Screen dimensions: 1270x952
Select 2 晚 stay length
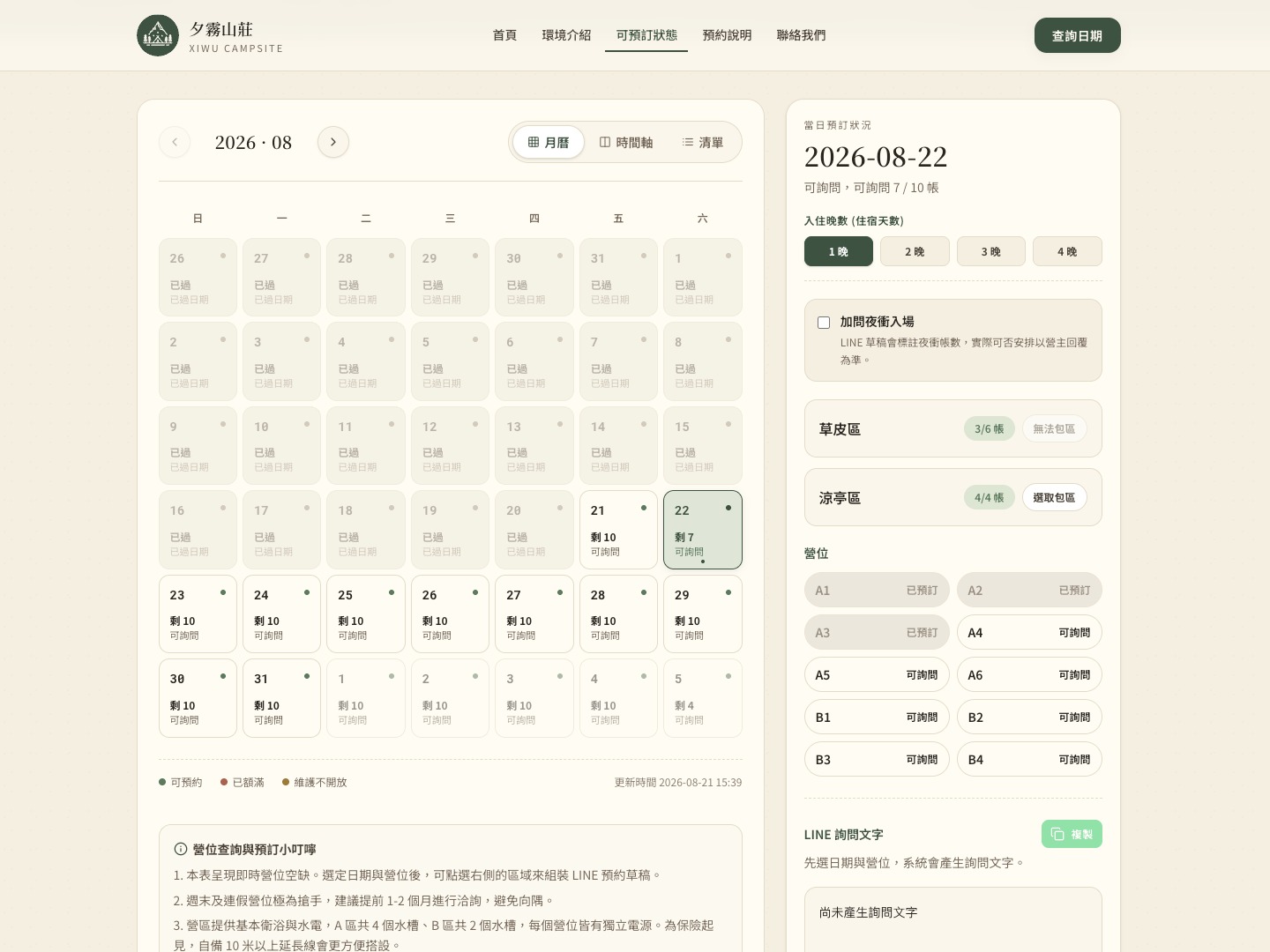[x=915, y=251]
